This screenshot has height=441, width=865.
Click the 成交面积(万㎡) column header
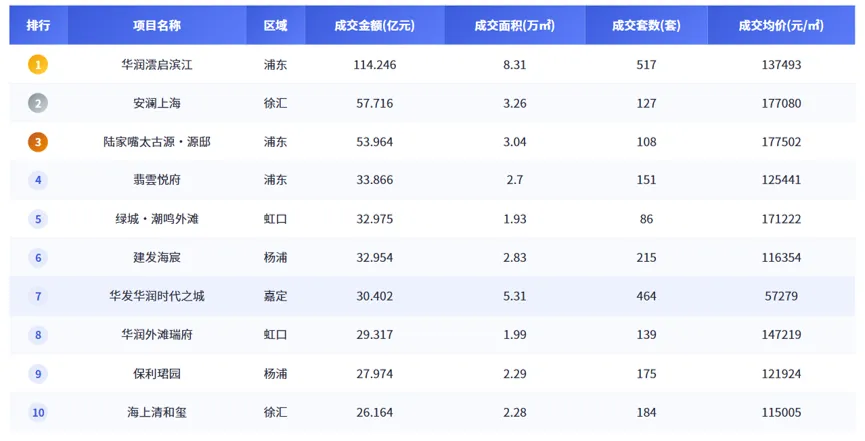point(515,25)
